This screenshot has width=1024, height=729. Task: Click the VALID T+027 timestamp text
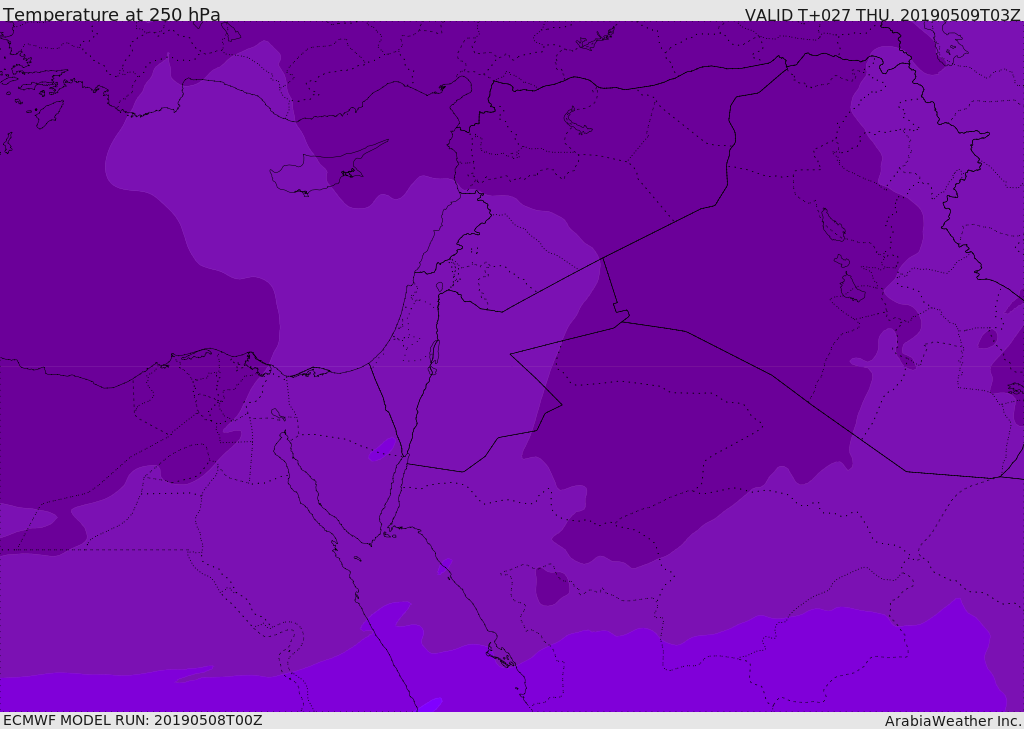882,14
